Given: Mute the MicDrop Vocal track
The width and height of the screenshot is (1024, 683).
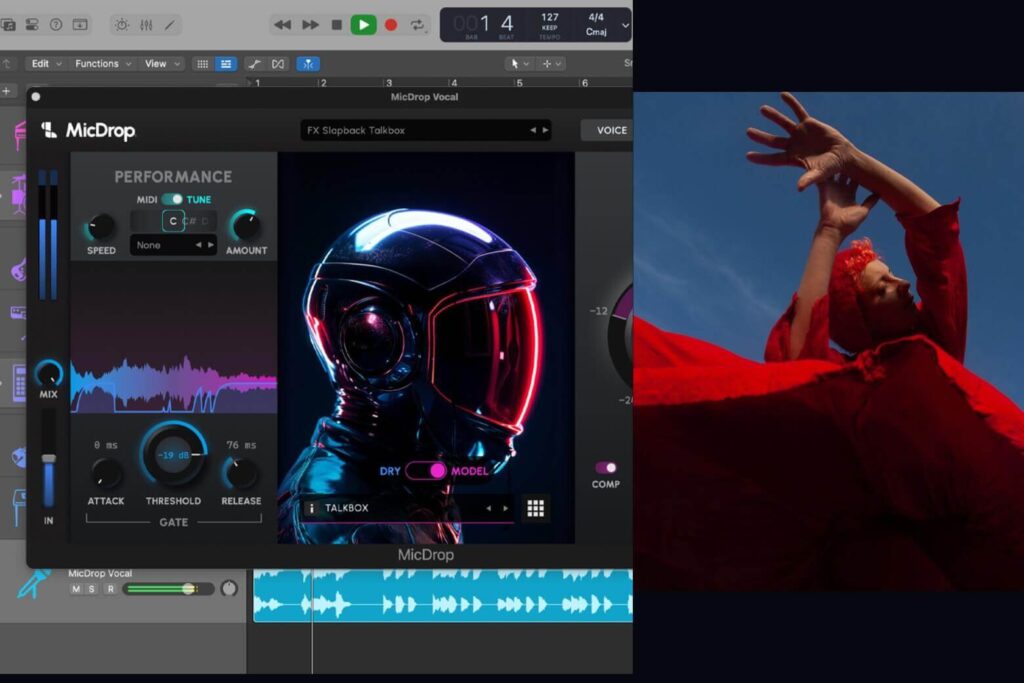Looking at the screenshot, I should click(x=76, y=589).
